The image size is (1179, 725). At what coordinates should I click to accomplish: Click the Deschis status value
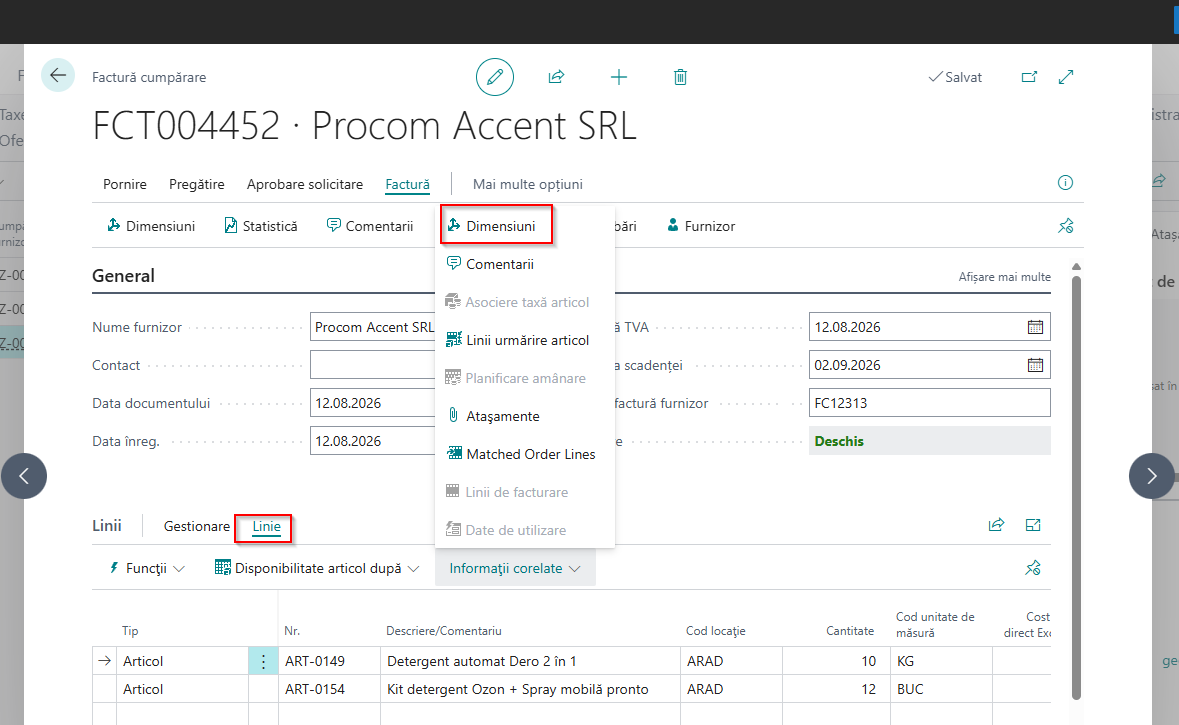coord(929,441)
